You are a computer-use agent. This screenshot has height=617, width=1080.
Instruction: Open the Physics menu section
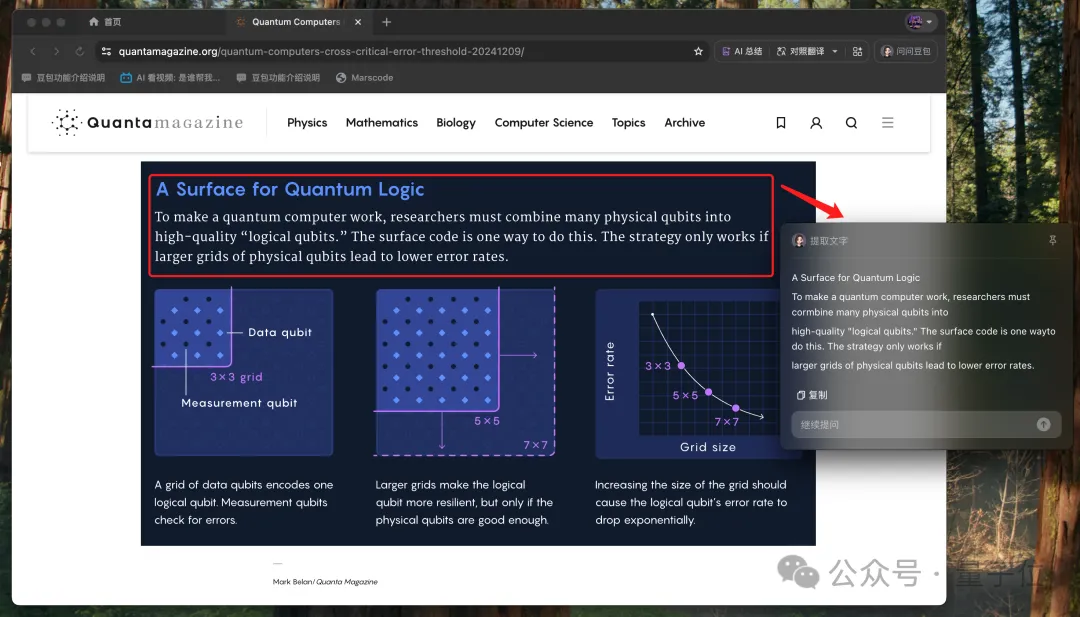[x=307, y=123]
